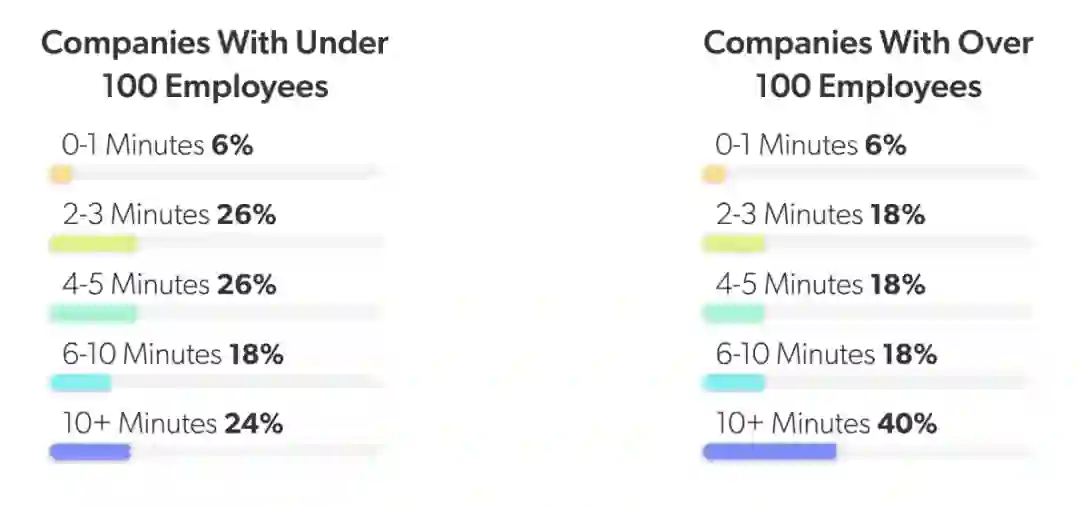Select the cyan 6-10 Minutes bar under small companies
Viewport: 1080px width, 506px height.
[80, 382]
